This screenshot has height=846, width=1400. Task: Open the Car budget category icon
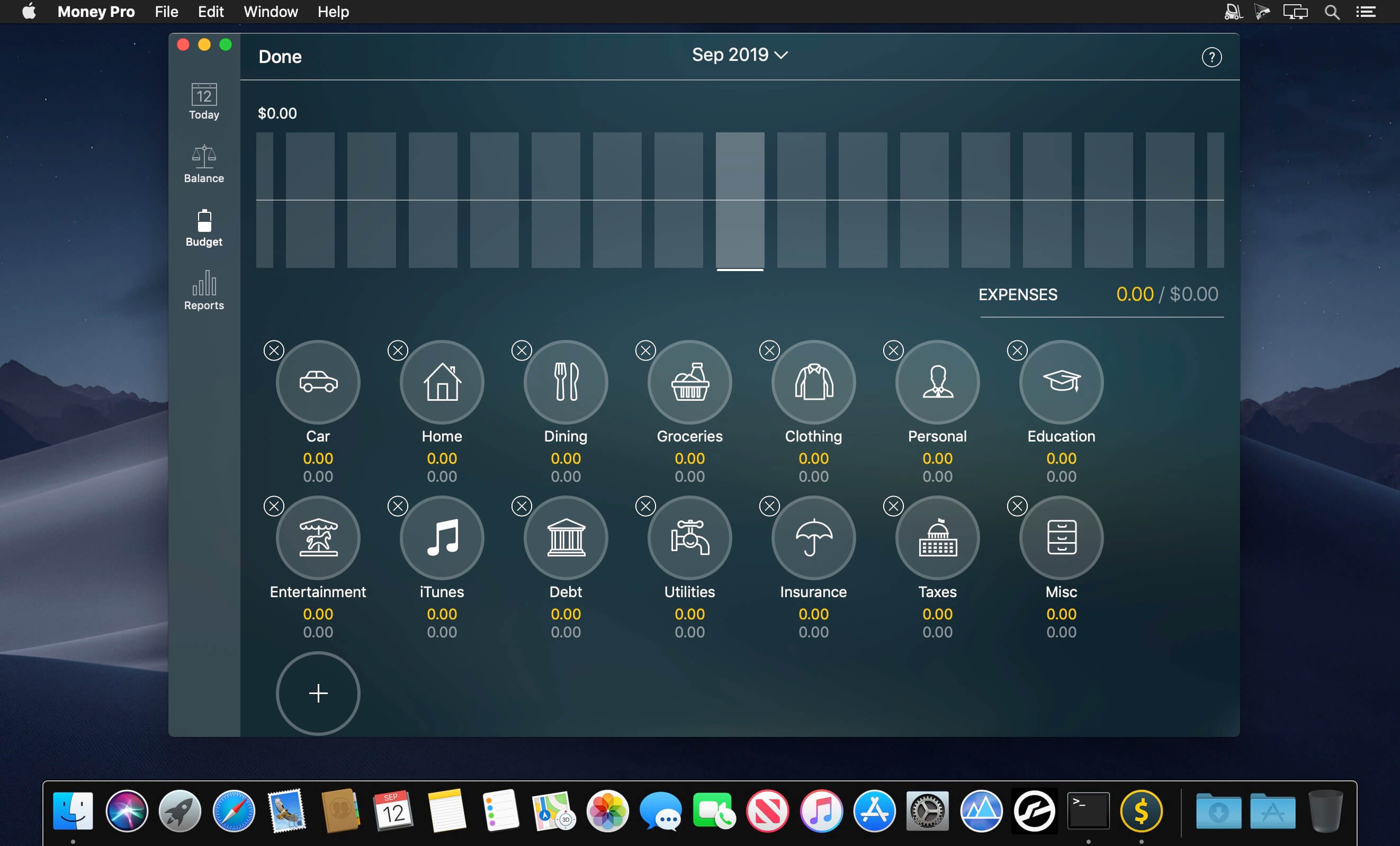coord(318,382)
